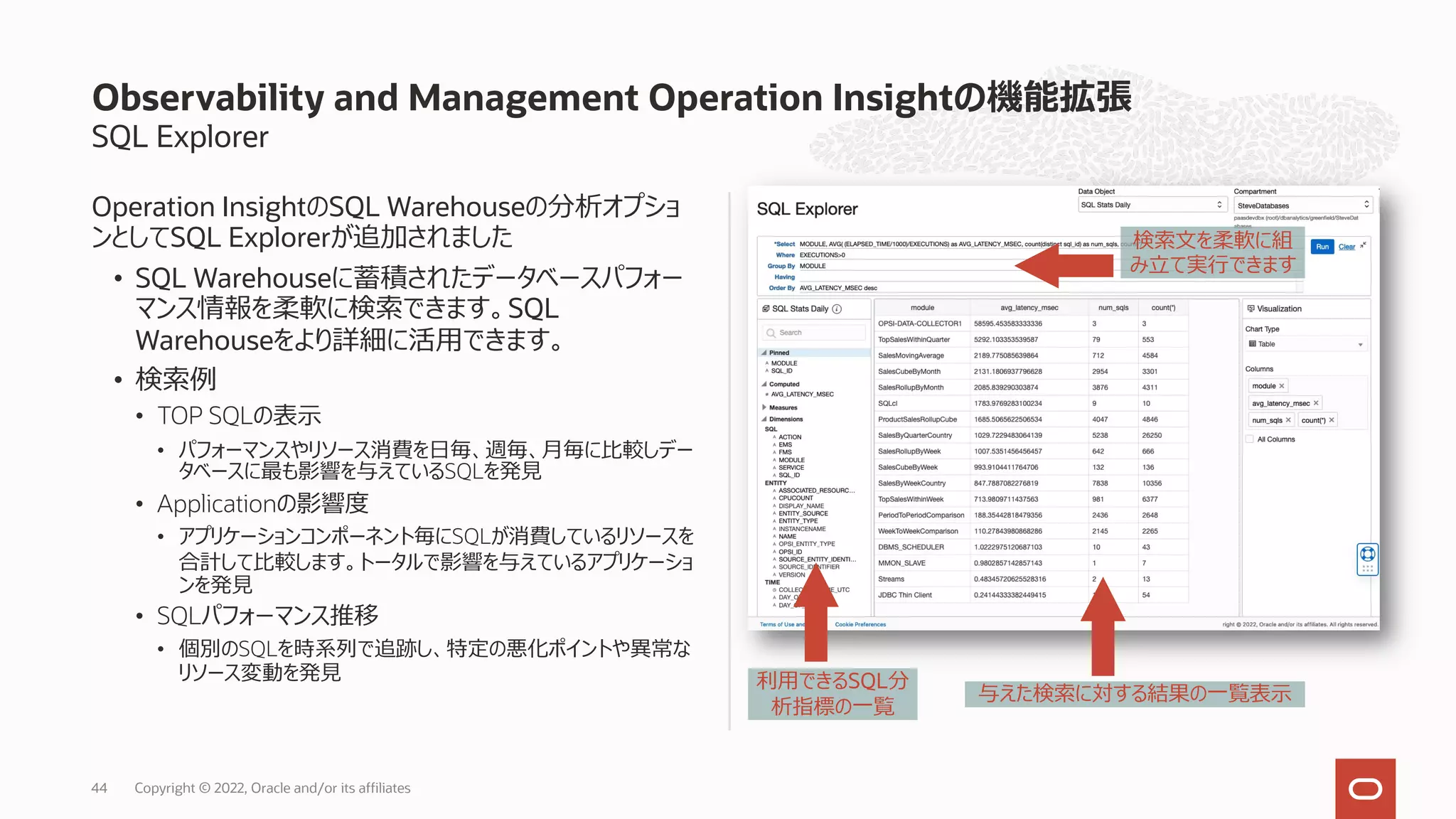This screenshot has height=819, width=1456.
Task: Click the info icon beside SQL Stats Daily
Action: (x=837, y=309)
